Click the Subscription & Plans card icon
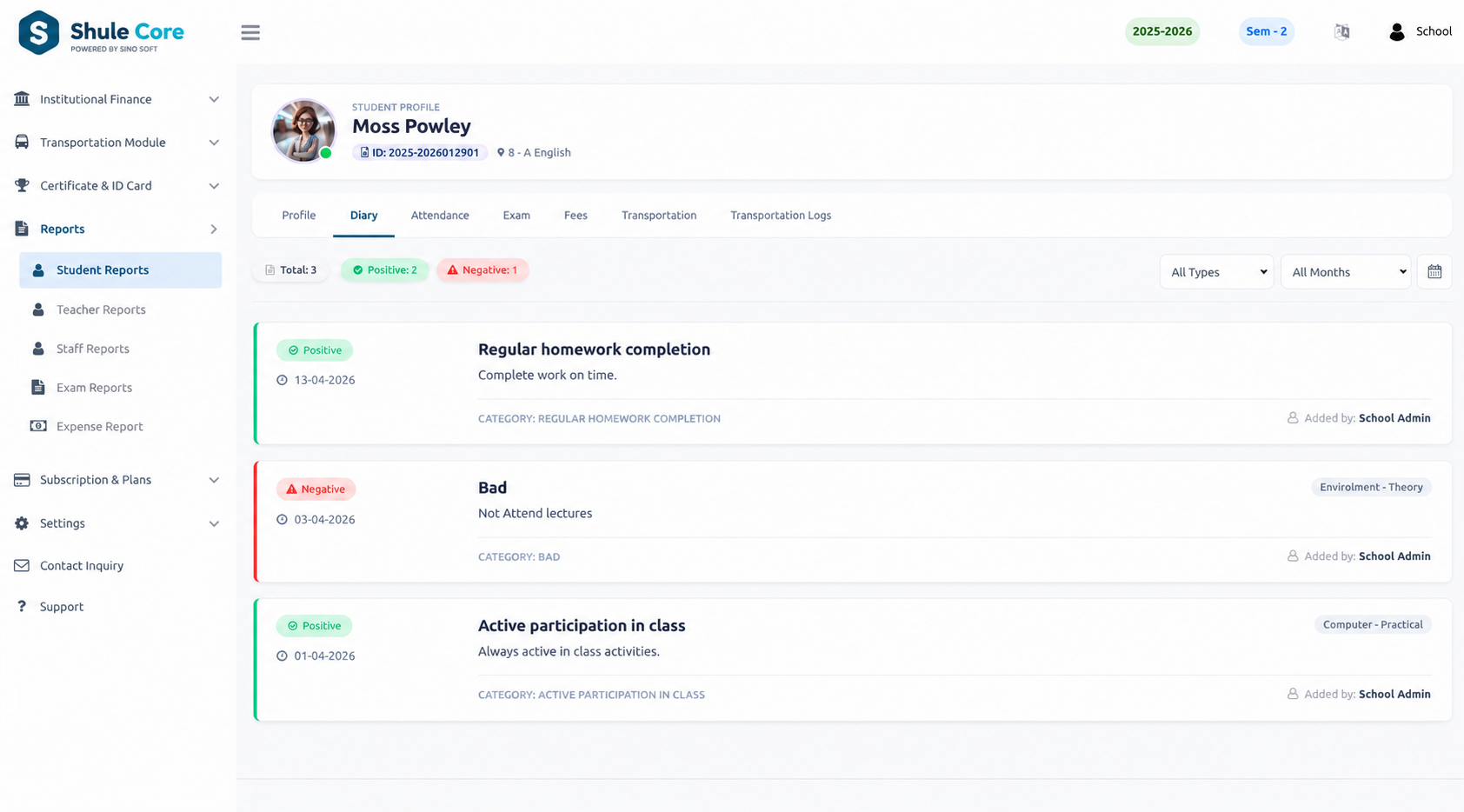Screen dimensions: 1464x812 (22, 480)
